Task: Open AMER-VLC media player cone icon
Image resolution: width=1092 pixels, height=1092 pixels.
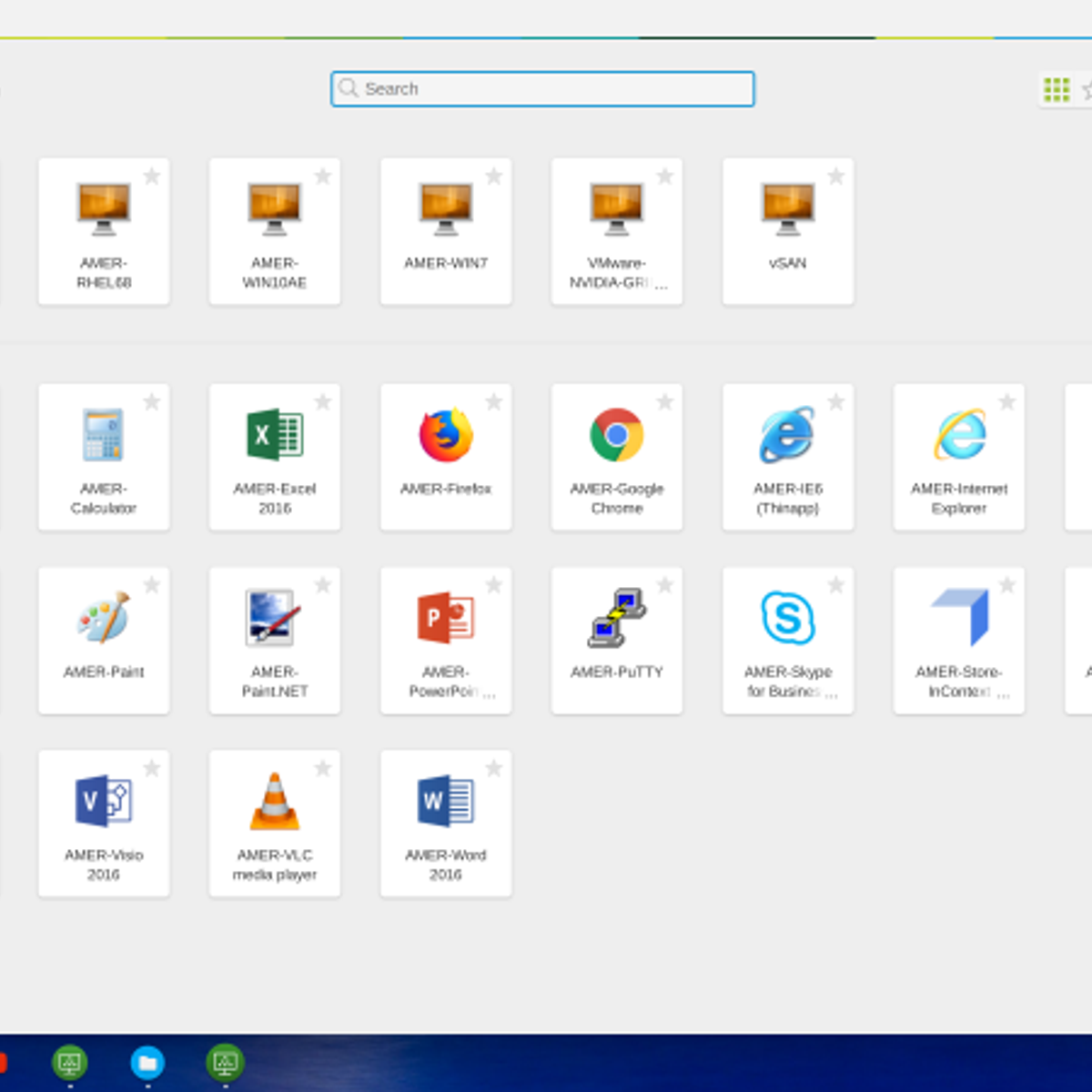Action: (x=275, y=801)
